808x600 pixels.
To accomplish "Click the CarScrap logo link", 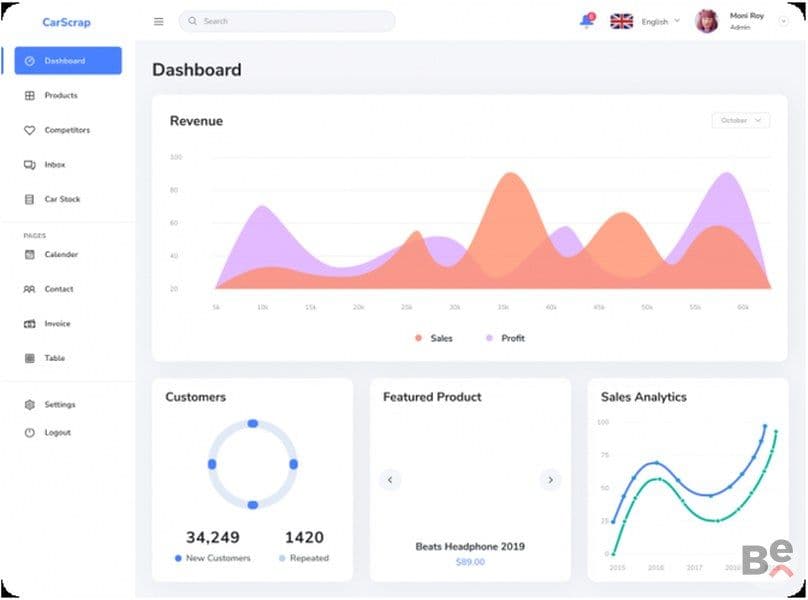I will (66, 22).
